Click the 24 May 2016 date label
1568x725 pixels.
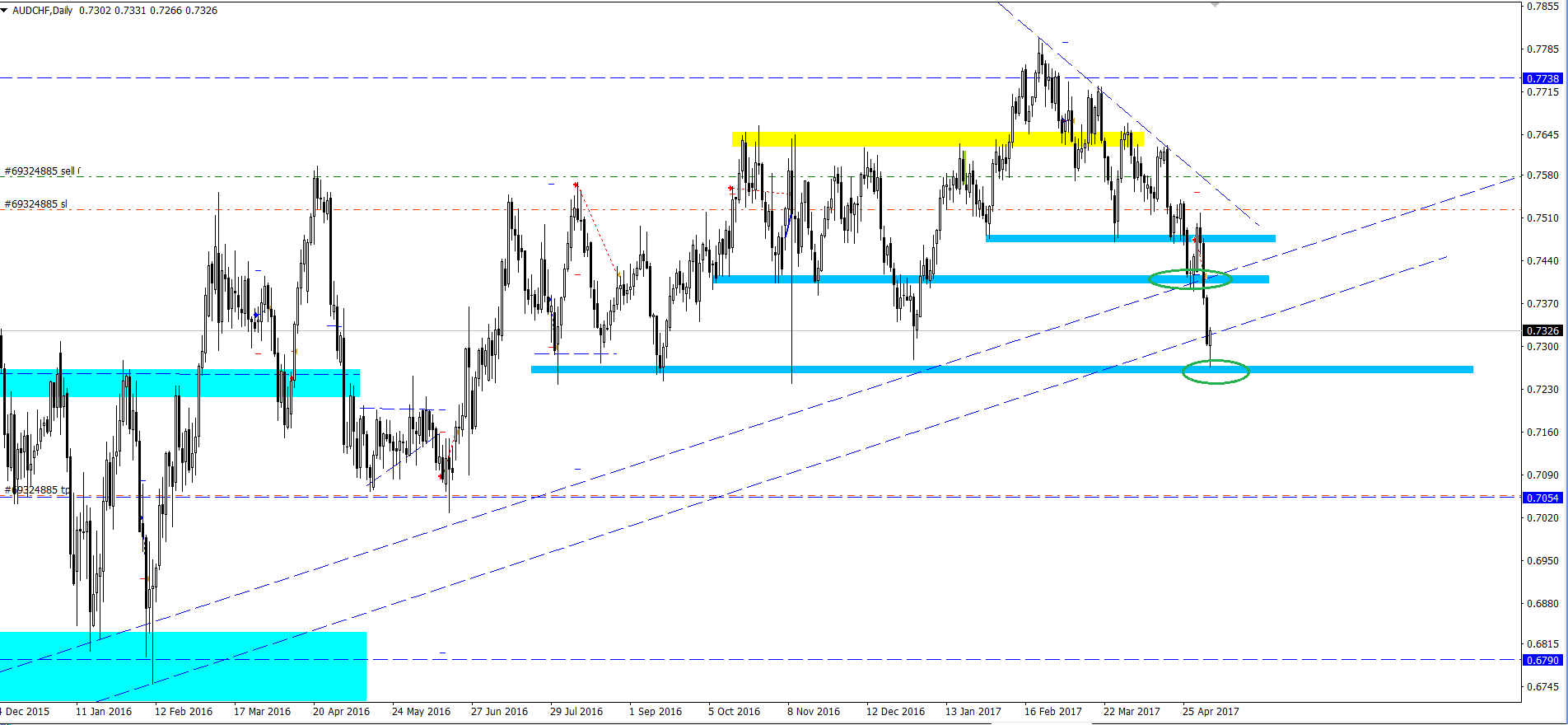point(421,711)
